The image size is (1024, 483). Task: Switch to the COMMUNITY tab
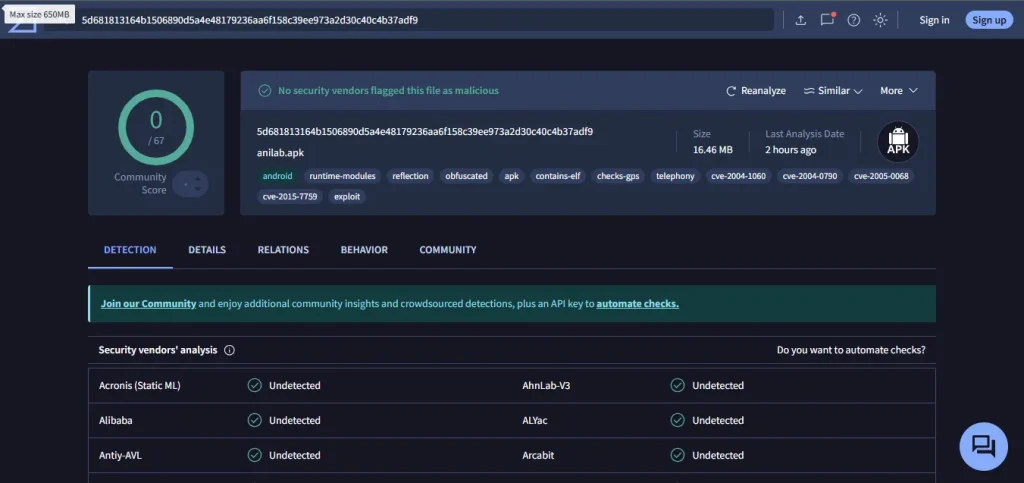point(447,250)
